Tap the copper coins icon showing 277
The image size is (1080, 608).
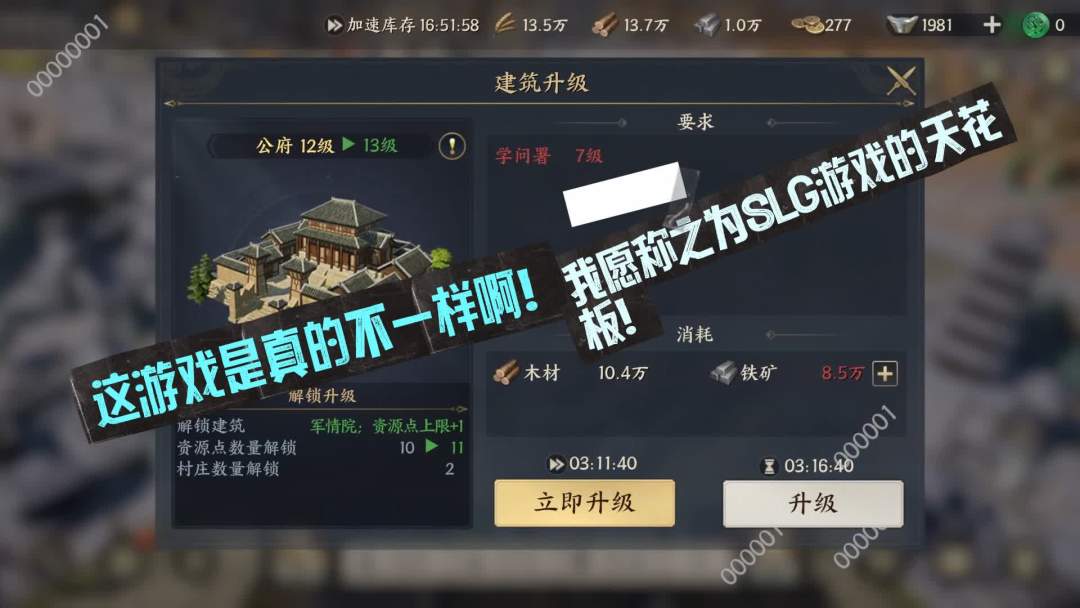coord(807,25)
